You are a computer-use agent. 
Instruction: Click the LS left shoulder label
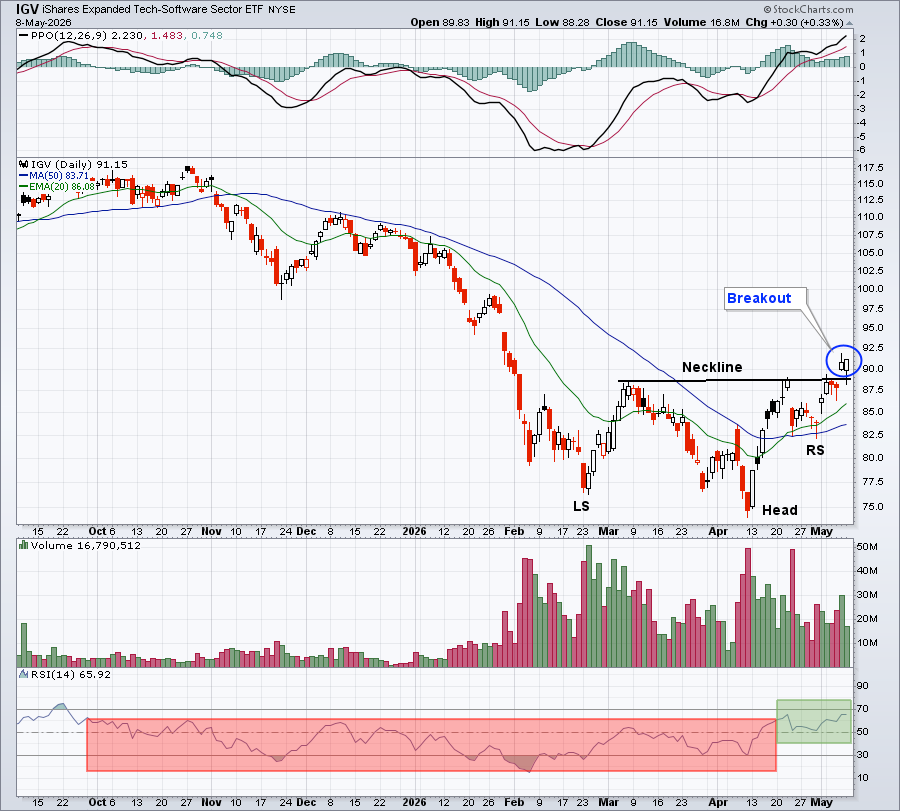pos(581,506)
